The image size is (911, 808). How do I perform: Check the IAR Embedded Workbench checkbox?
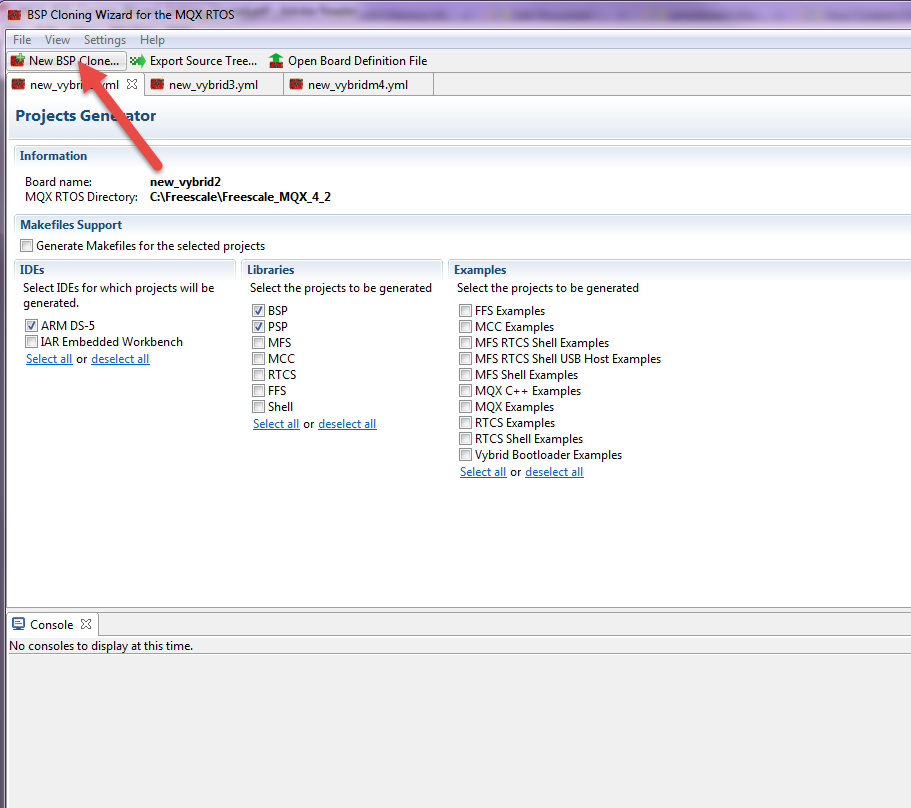(x=31, y=342)
